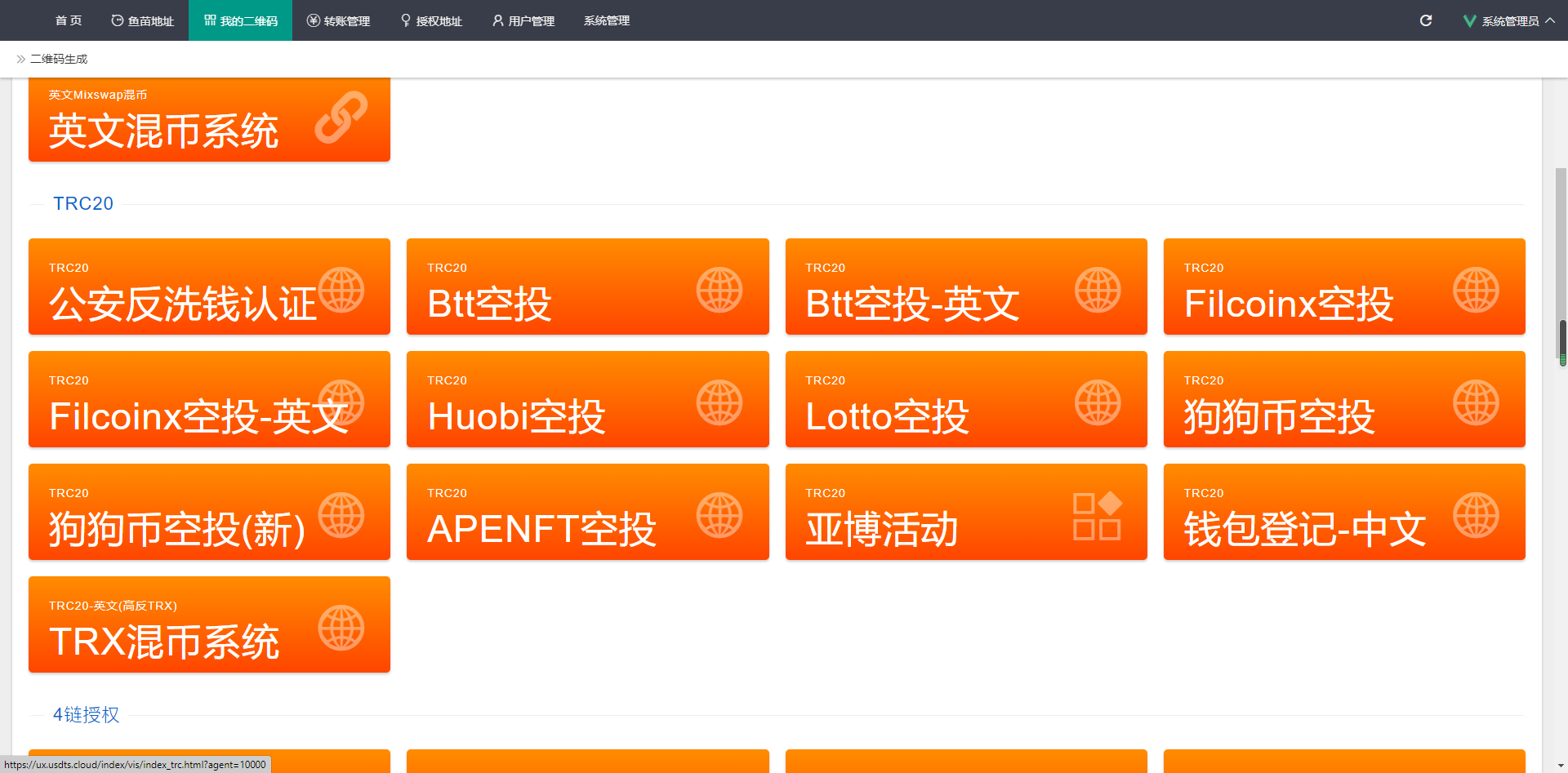Click the globe icon on APENFT空投 card

pyautogui.click(x=719, y=515)
